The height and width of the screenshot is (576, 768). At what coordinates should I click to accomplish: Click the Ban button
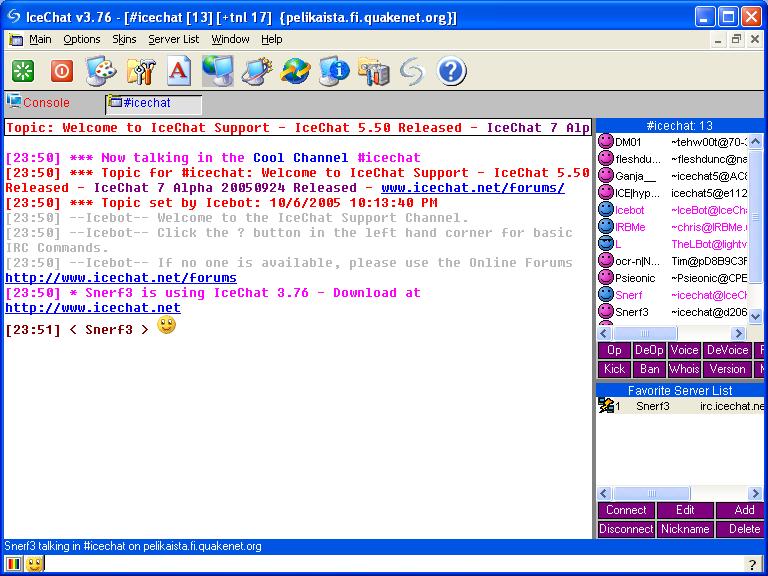(x=648, y=369)
